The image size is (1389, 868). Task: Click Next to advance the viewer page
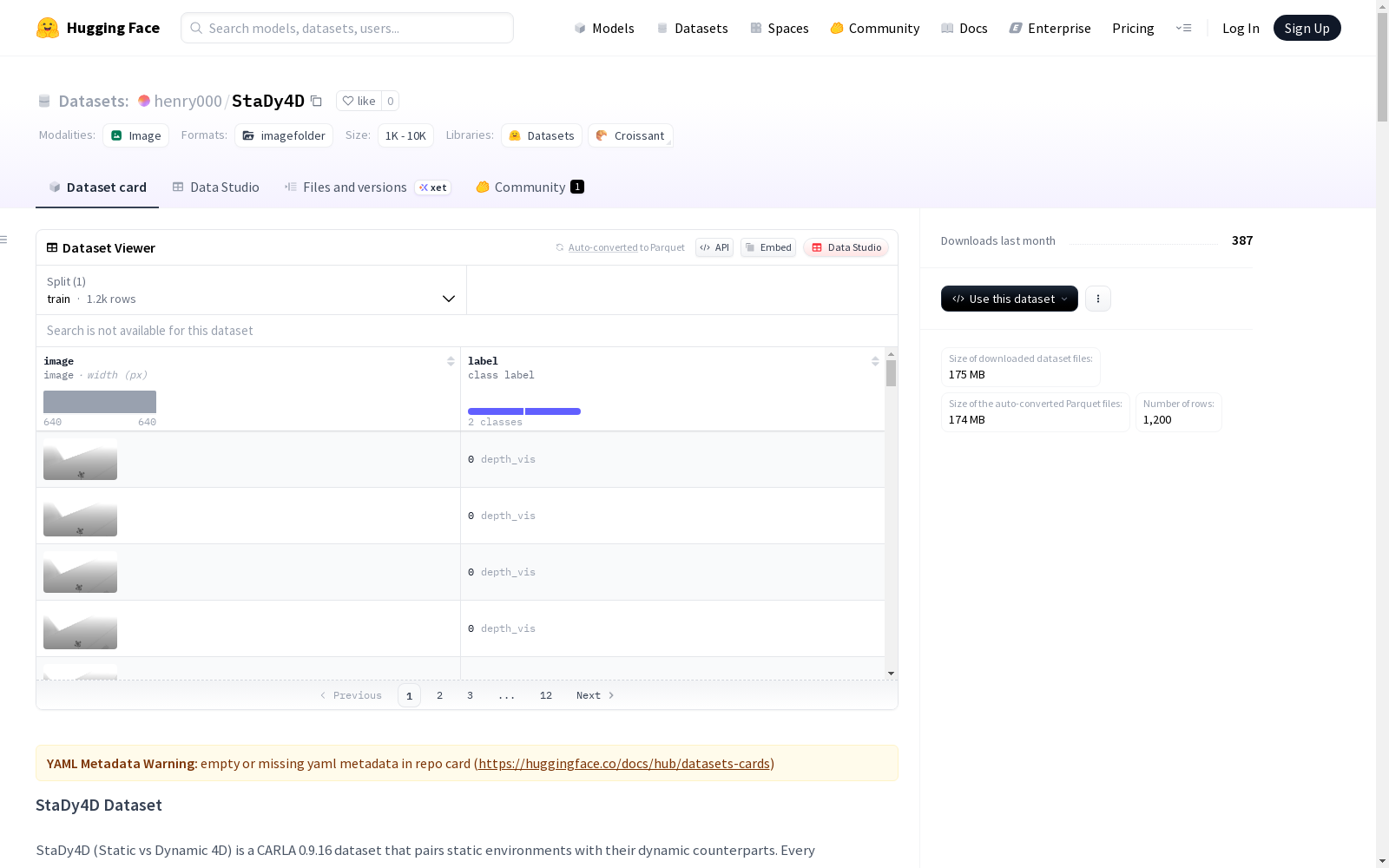coord(596,695)
